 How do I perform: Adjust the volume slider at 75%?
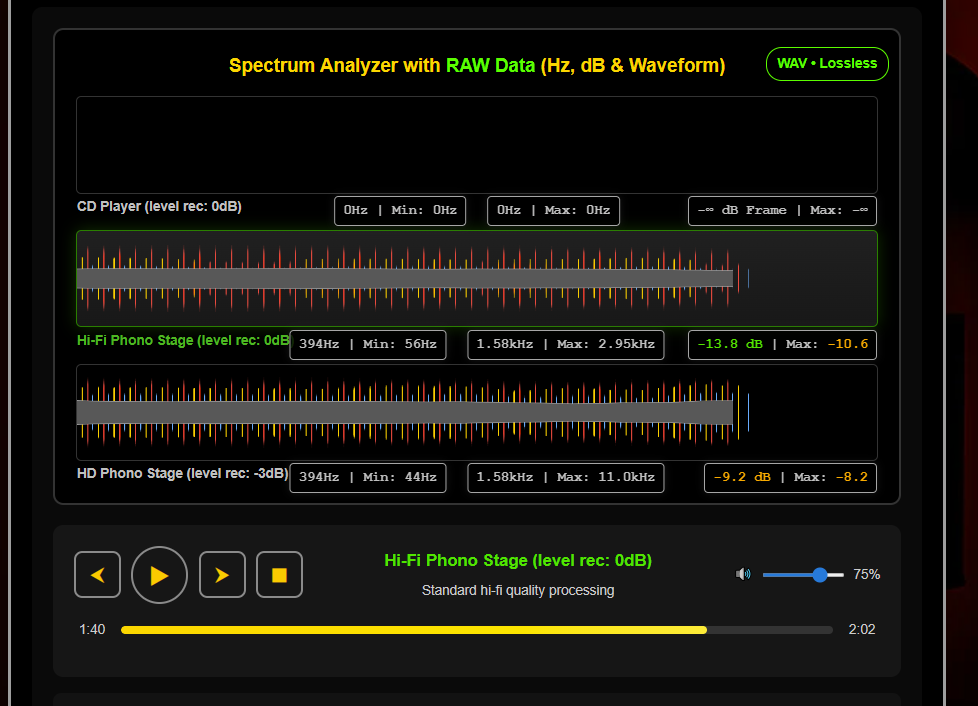click(x=803, y=574)
